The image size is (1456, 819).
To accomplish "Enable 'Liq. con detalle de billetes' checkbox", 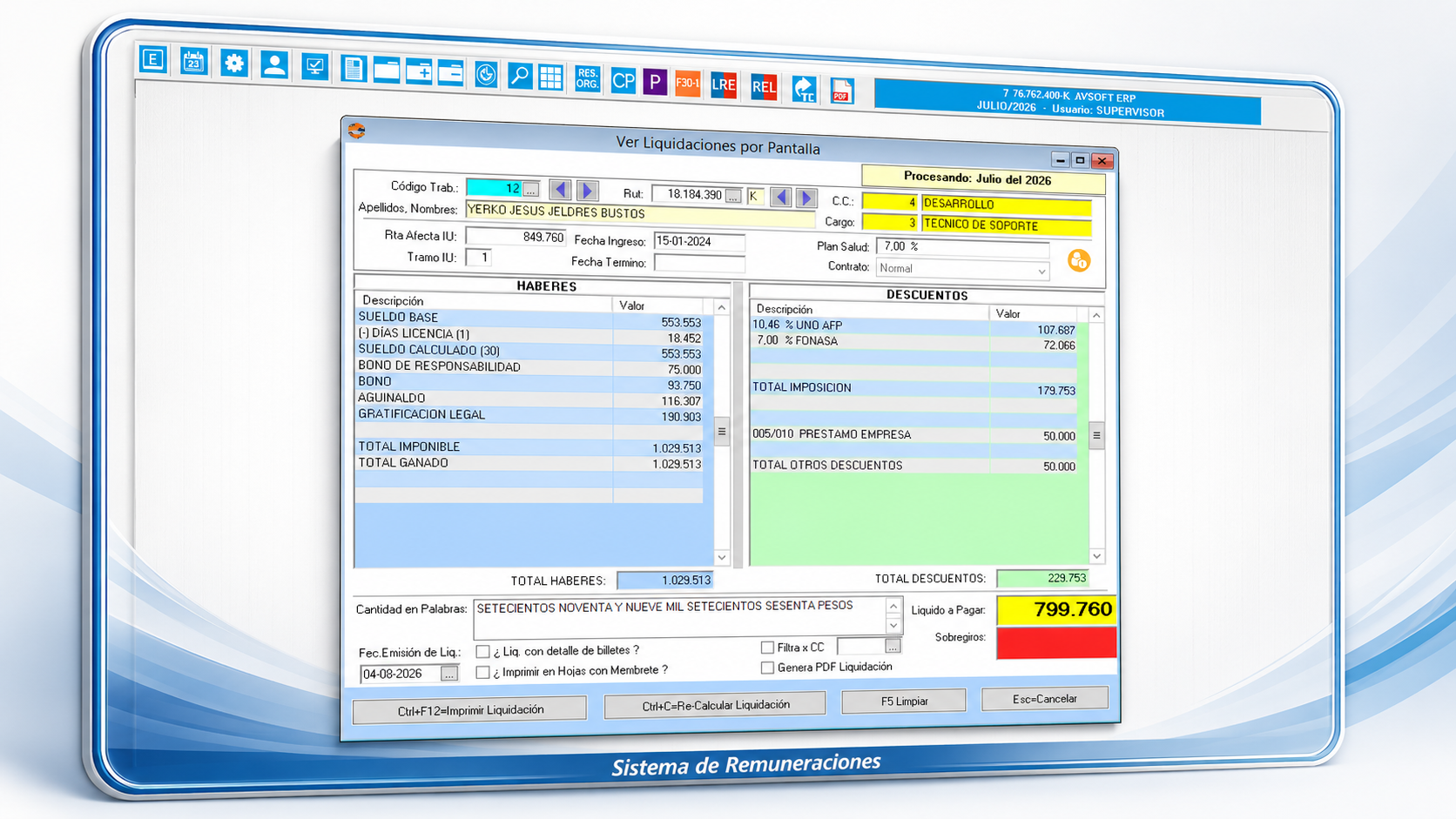I will tap(482, 651).
